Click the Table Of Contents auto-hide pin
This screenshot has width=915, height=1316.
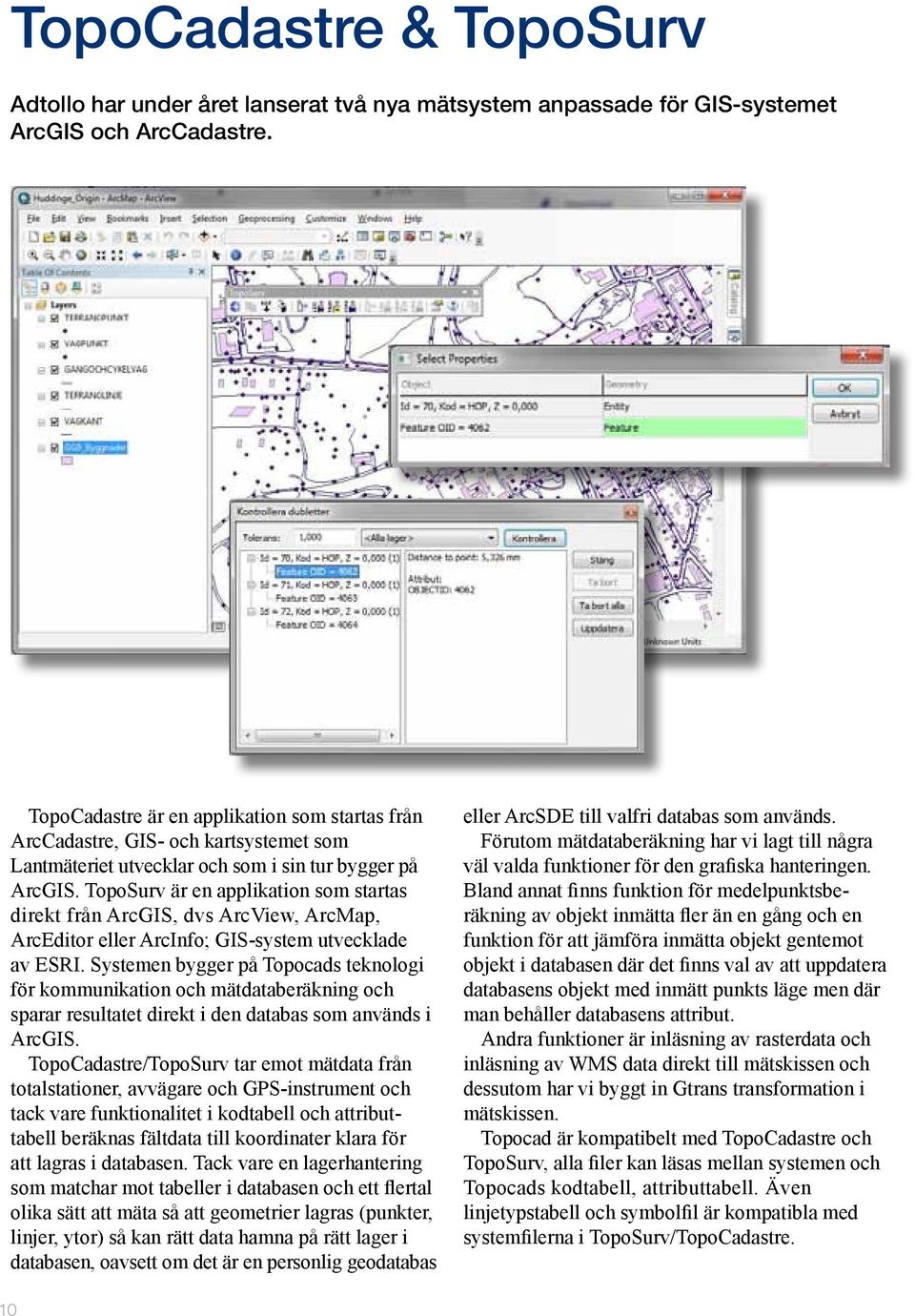point(190,272)
